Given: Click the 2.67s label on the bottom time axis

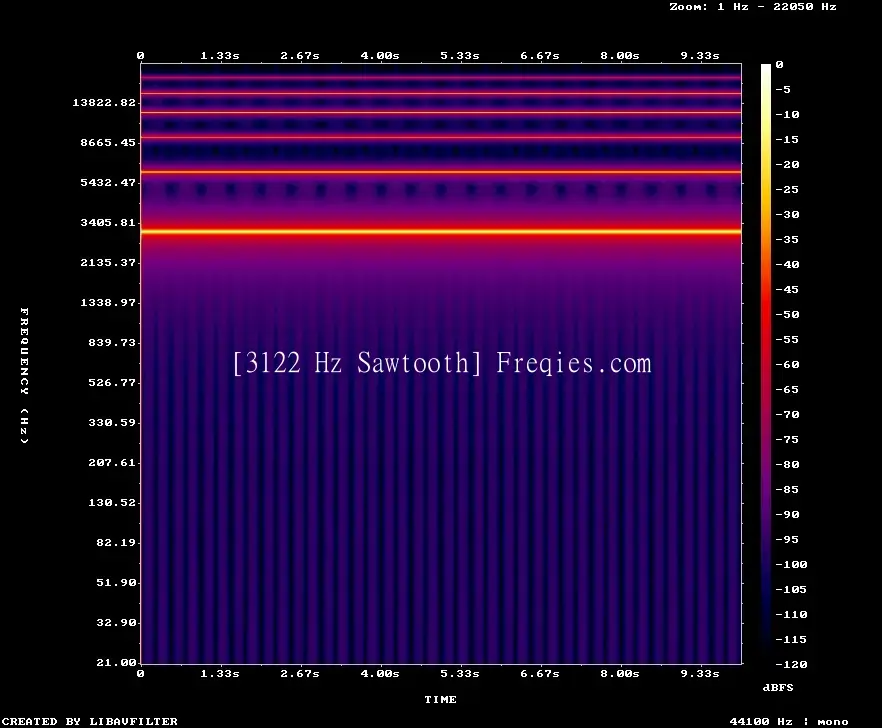Looking at the screenshot, I should point(300,673).
